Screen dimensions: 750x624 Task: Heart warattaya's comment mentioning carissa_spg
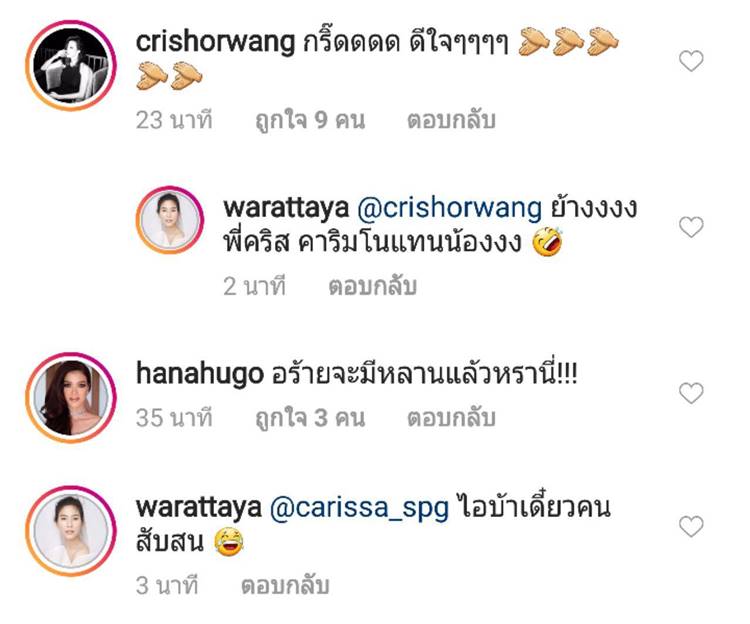pos(691,526)
